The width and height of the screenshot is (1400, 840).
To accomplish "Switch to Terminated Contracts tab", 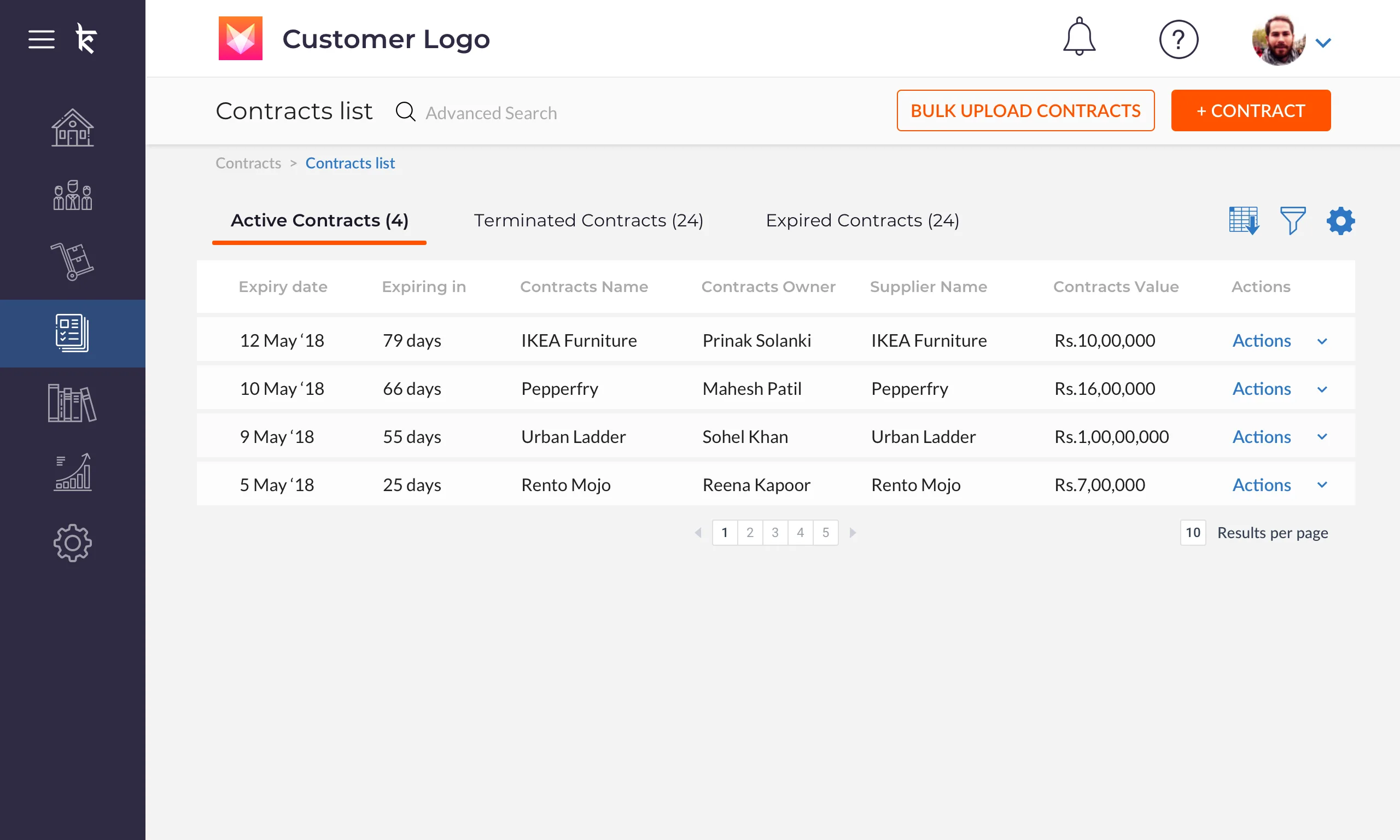I will point(588,220).
